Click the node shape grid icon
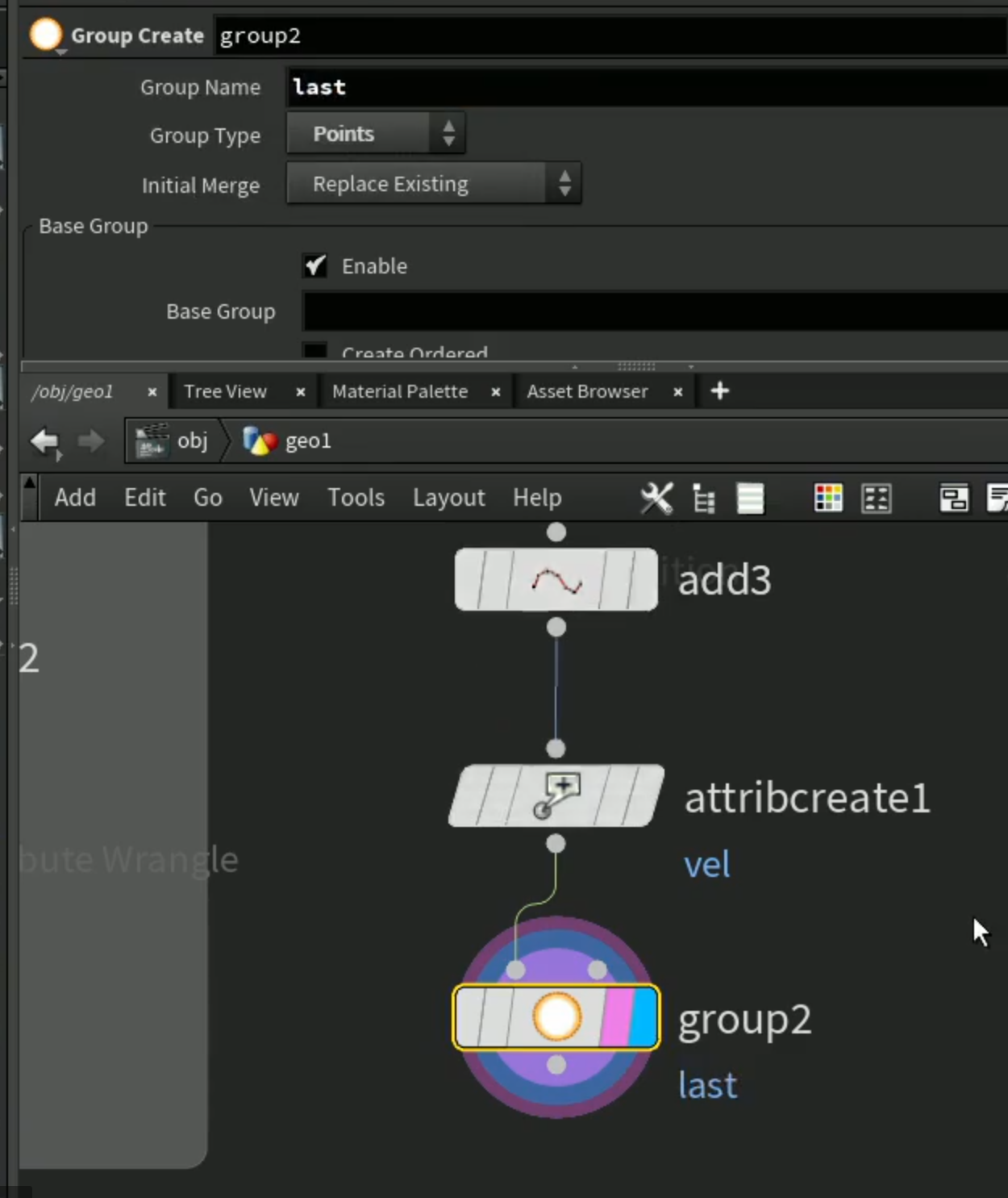 click(877, 499)
